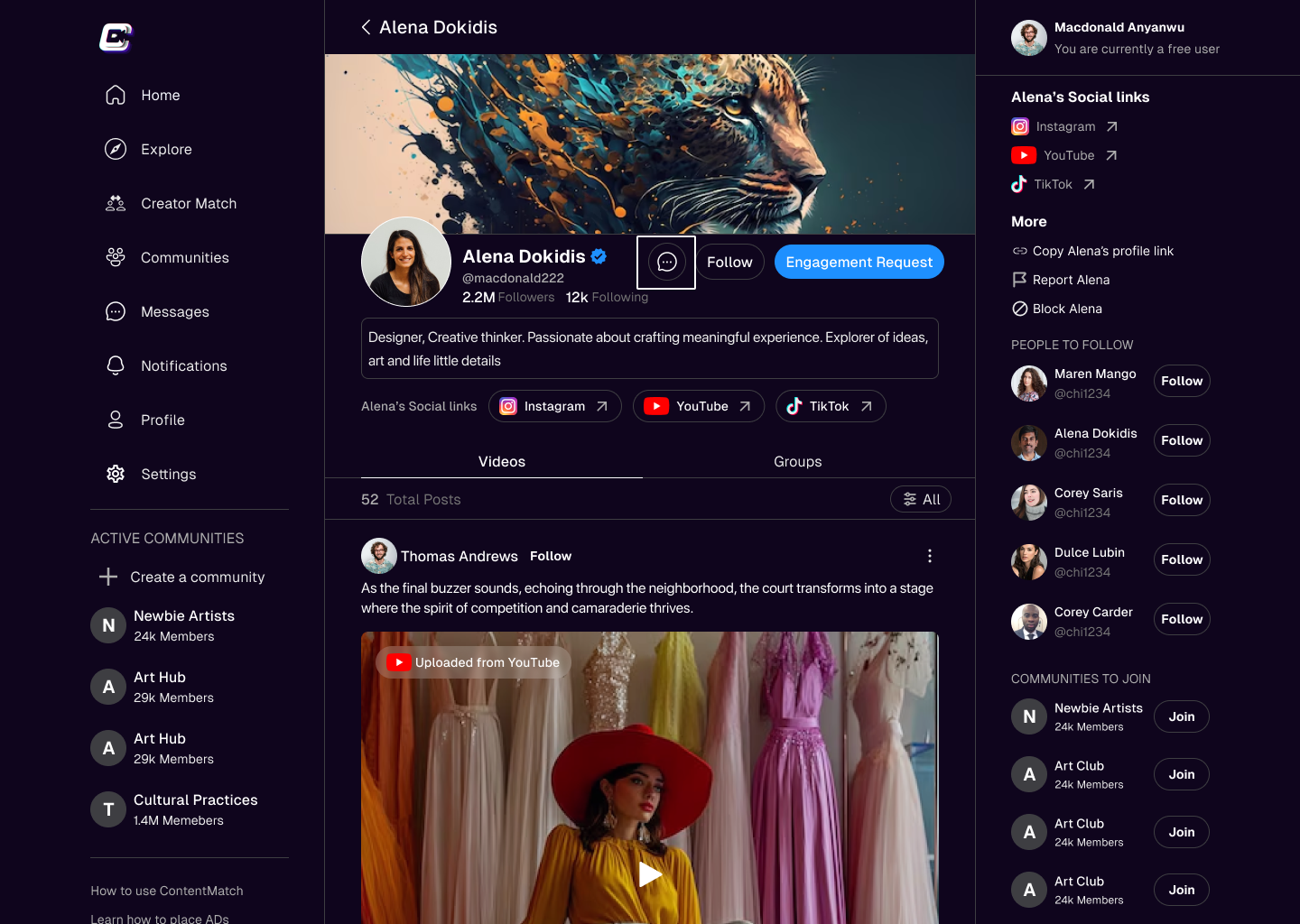Image resolution: width=1300 pixels, height=924 pixels.
Task: Follow Thomas Andrews on the post
Action: point(550,556)
